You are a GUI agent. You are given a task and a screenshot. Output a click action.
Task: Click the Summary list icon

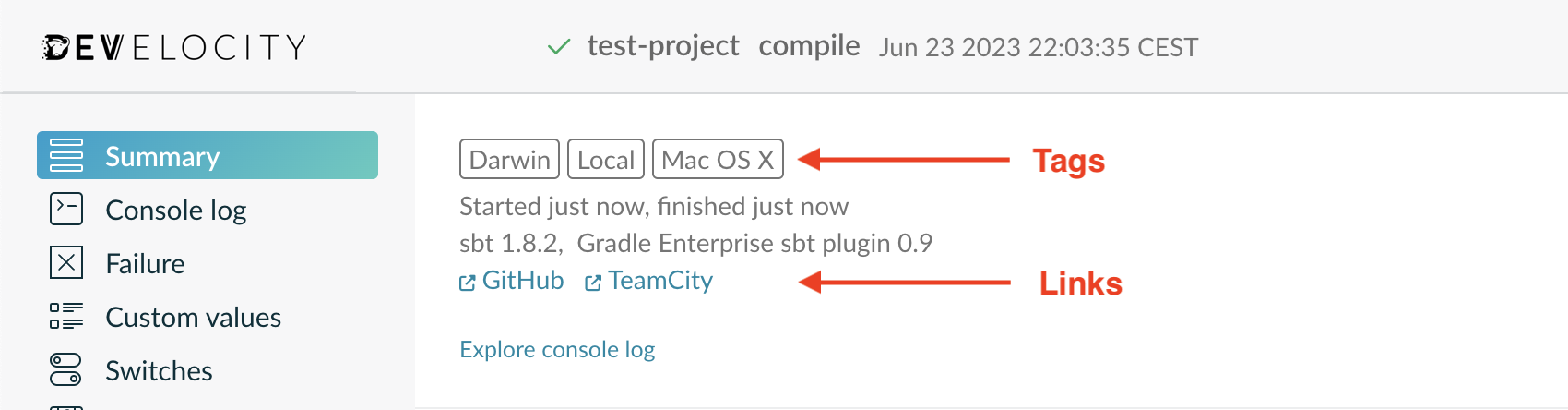66,155
